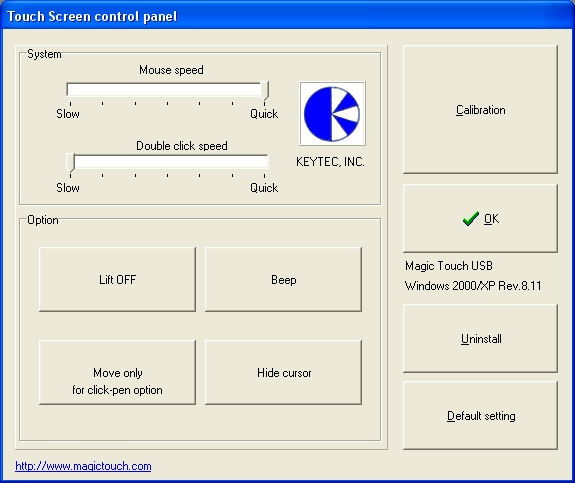Click Quick label under Double click speed

(264, 188)
